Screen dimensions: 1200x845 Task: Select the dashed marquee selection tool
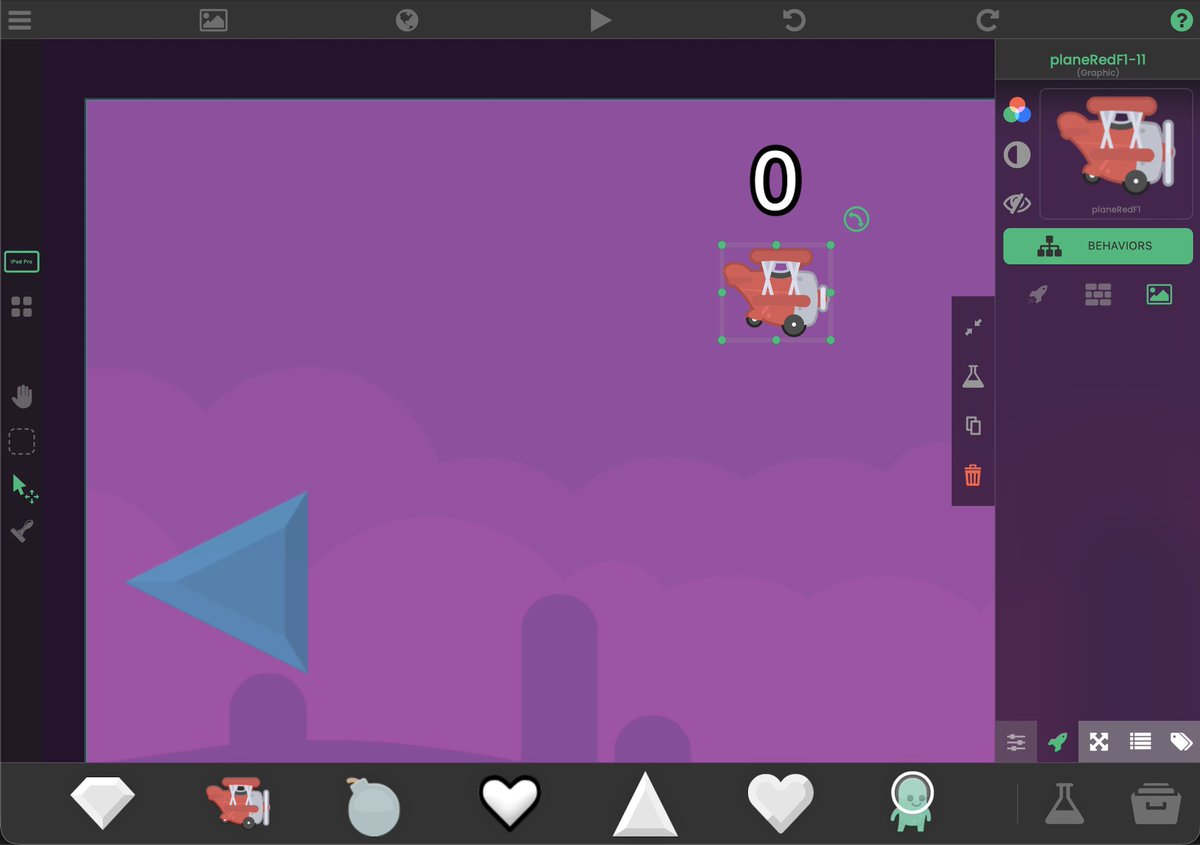22,441
